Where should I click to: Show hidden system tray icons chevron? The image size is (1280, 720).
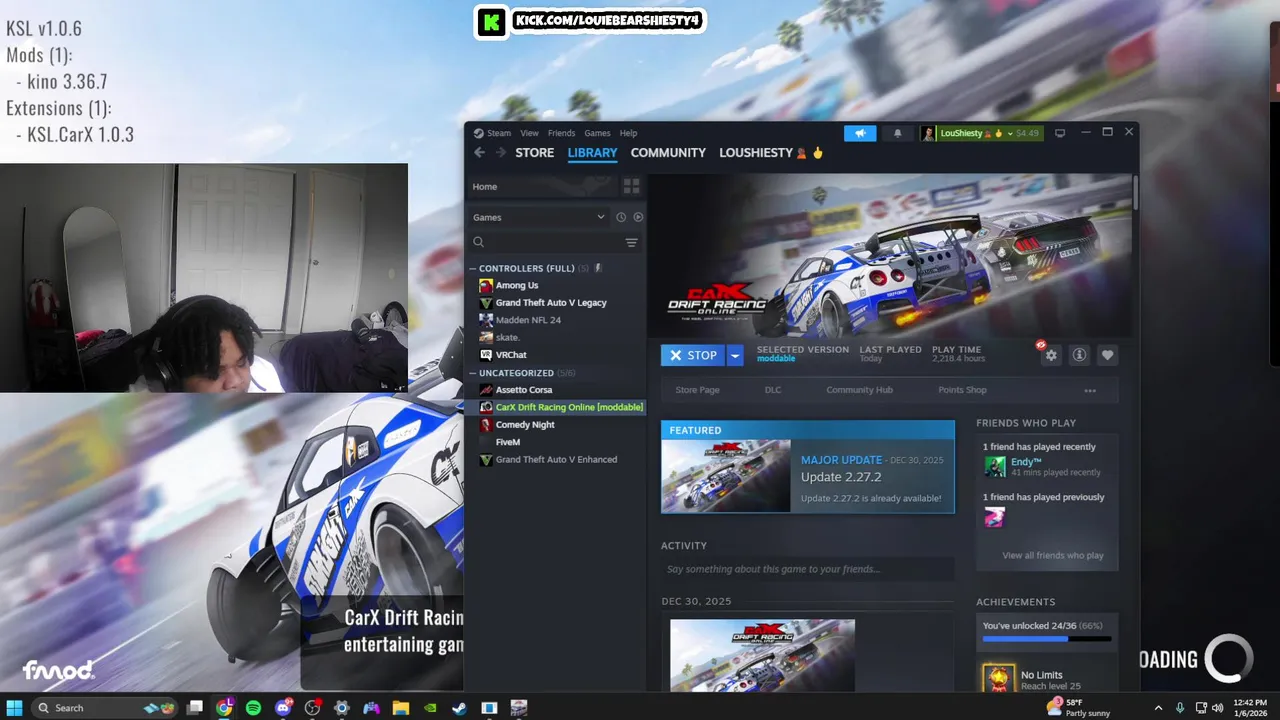[x=1158, y=707]
